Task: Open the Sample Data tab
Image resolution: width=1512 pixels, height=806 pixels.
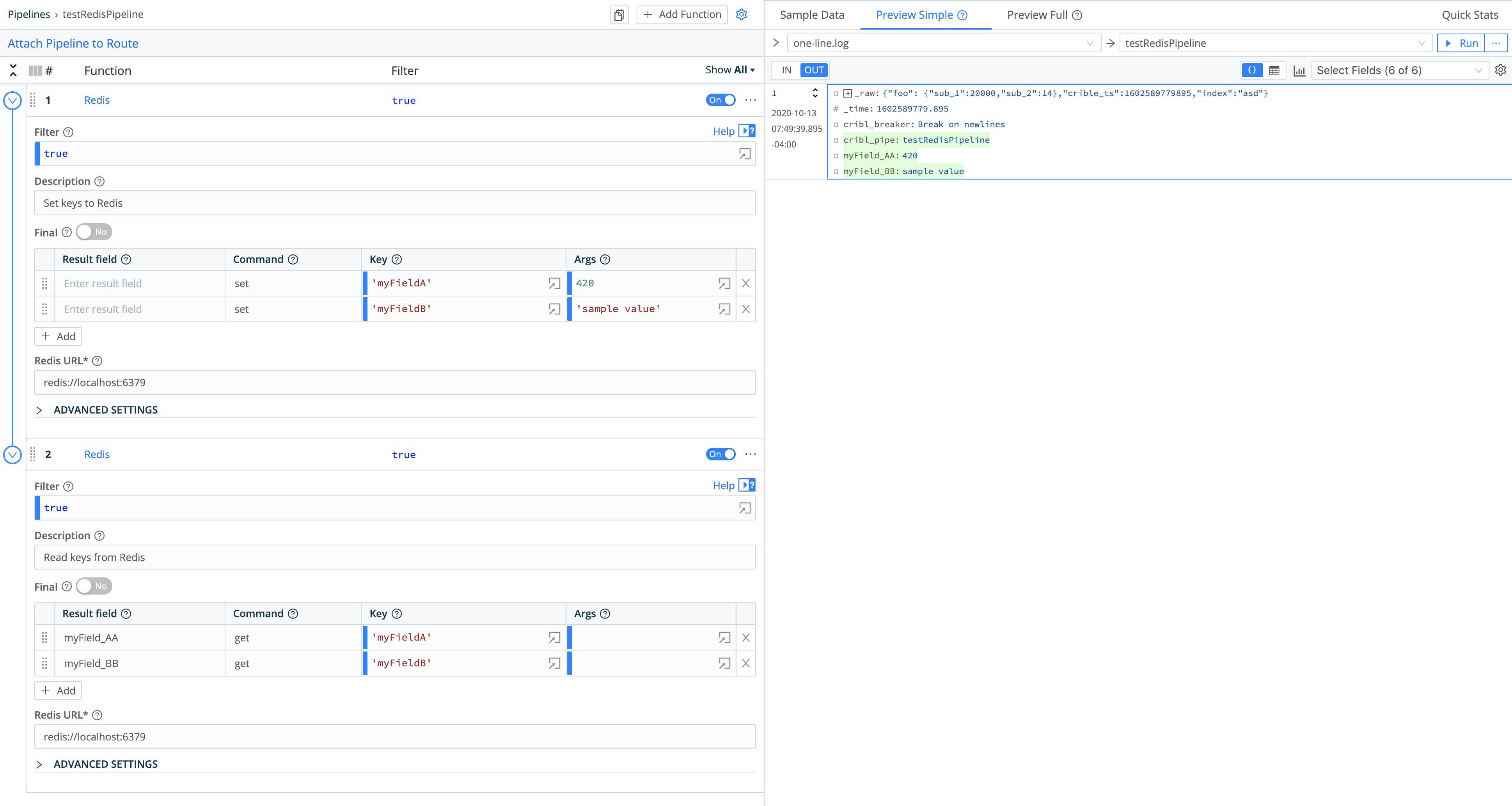Action: pos(812,15)
